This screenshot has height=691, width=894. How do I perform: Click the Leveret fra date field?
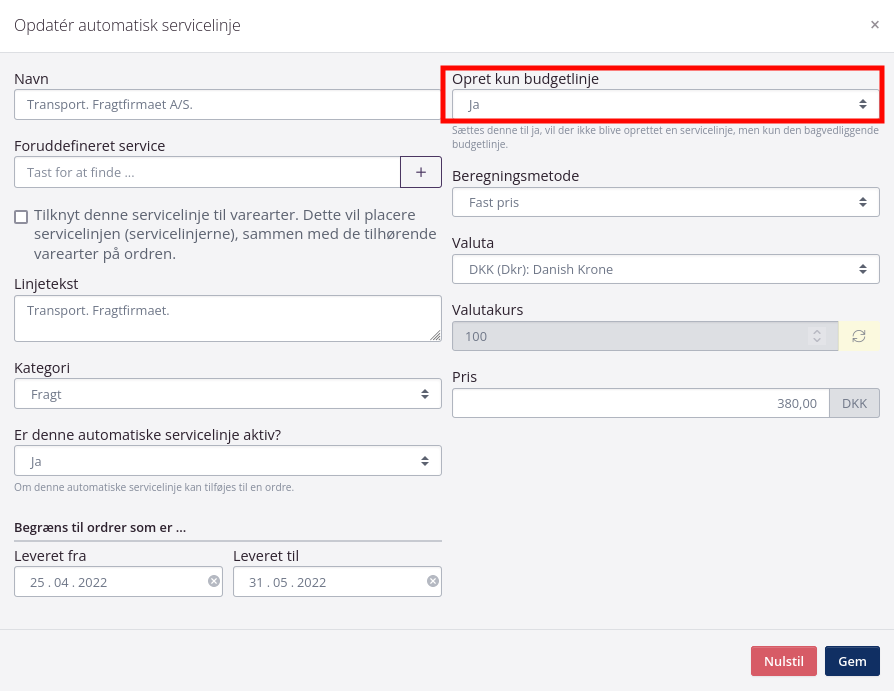point(110,582)
